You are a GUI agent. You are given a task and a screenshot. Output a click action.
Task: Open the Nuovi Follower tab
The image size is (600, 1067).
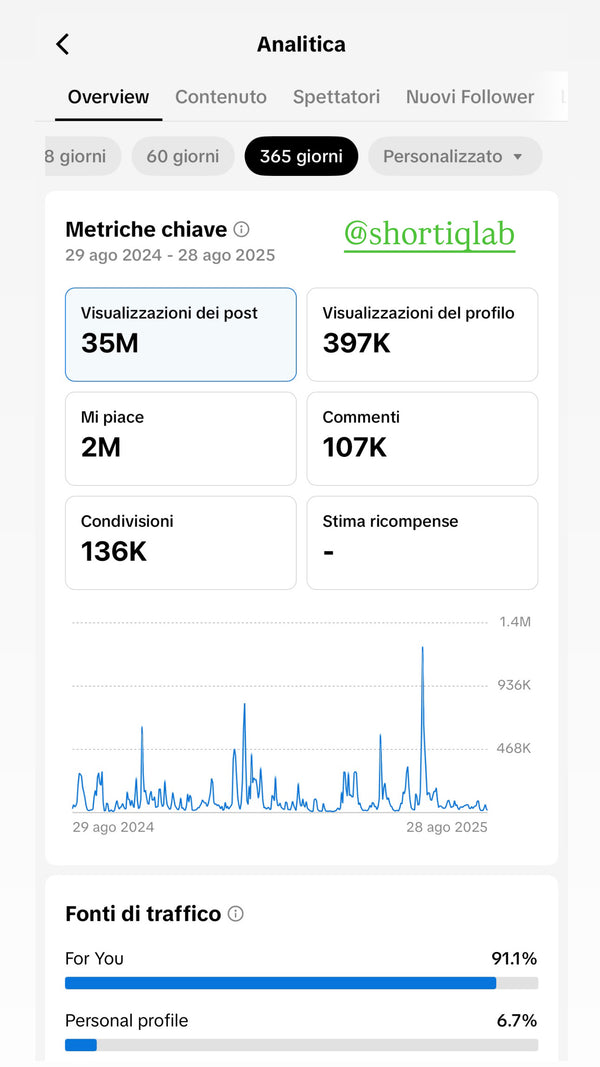tap(470, 97)
